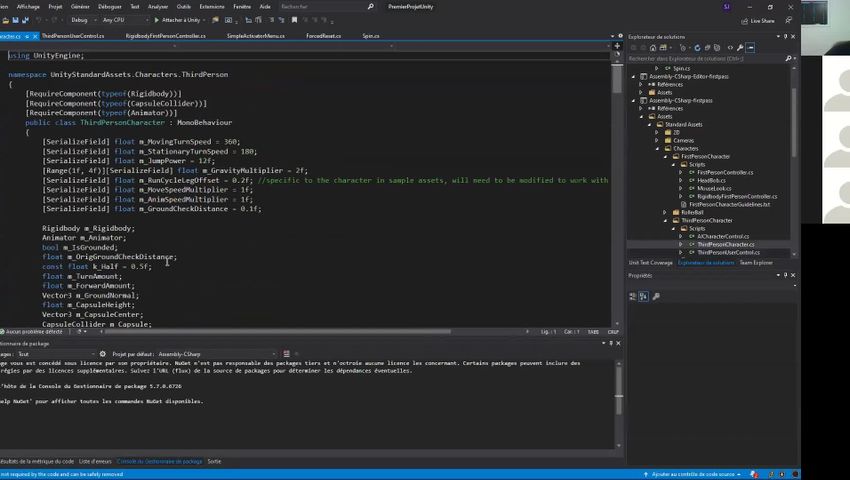Click the Alphabetical sort icon in Properties panel

tap(643, 296)
